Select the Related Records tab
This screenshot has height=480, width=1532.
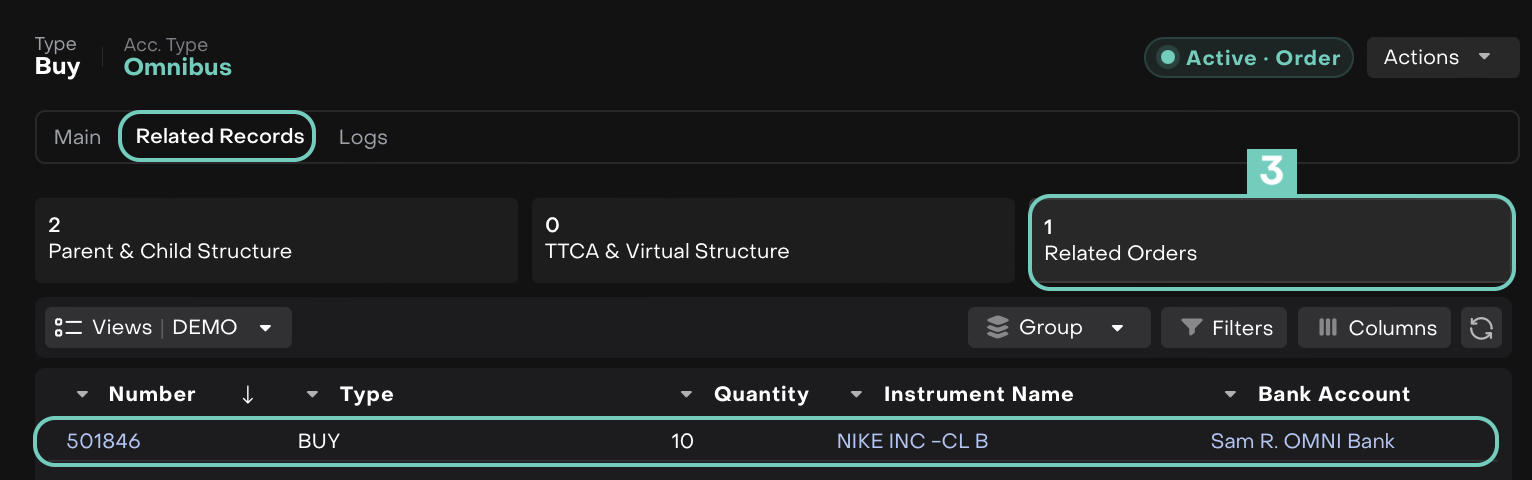[219, 137]
